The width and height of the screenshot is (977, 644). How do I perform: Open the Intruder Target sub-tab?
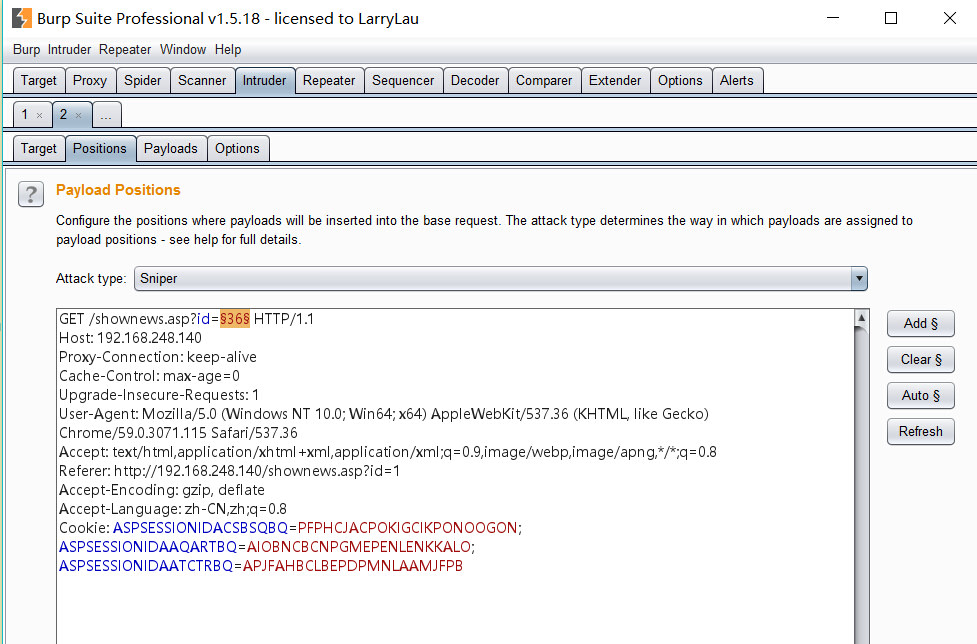coord(39,148)
